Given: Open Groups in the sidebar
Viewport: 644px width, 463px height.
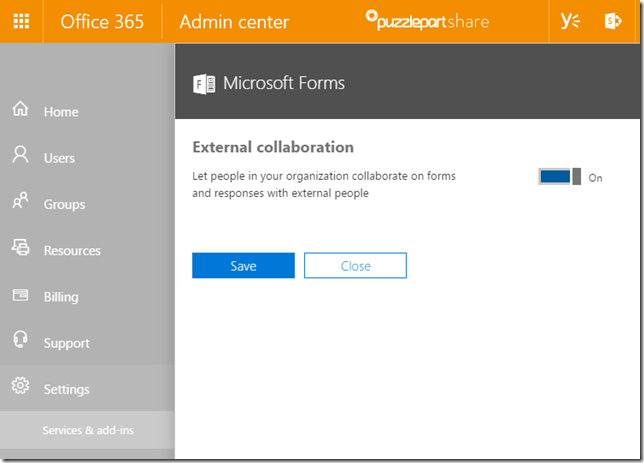Looking at the screenshot, I should pyautogui.click(x=87, y=204).
